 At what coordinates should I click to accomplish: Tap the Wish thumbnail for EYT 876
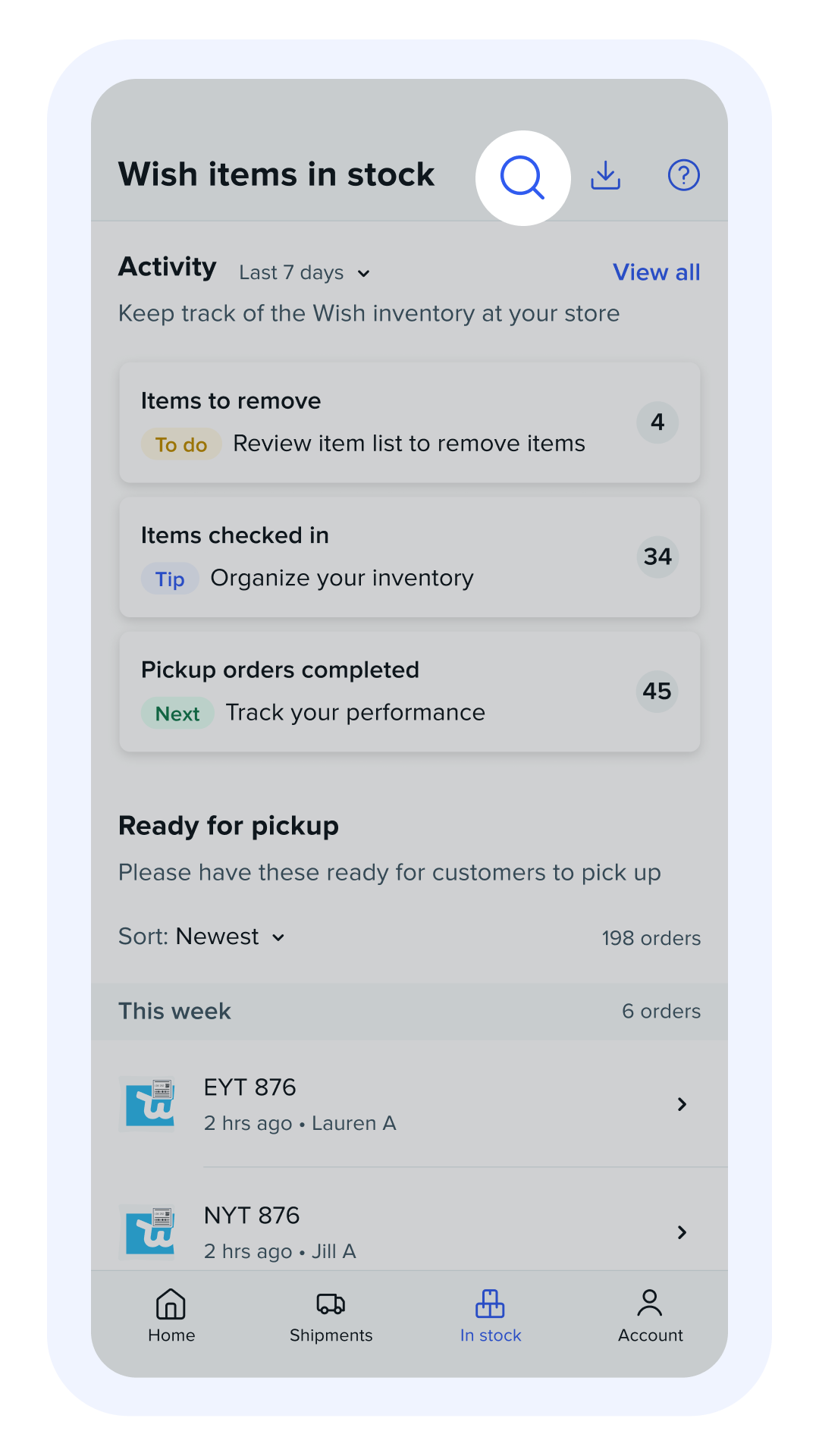150,1104
